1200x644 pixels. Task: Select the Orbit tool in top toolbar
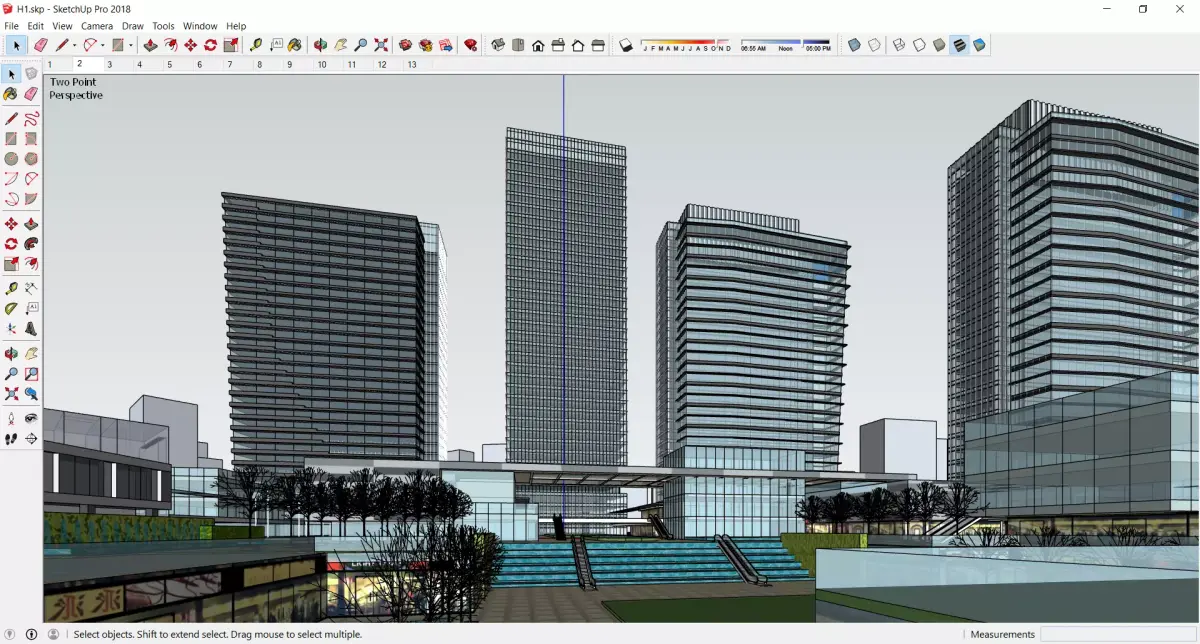coord(320,45)
